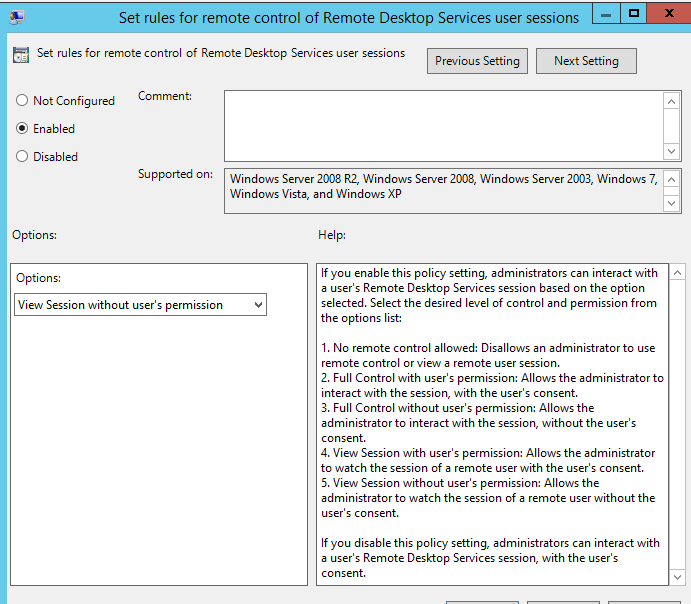This screenshot has height=604, width=691.
Task: Click the policy setting icon beside the title
Action: pos(20,55)
